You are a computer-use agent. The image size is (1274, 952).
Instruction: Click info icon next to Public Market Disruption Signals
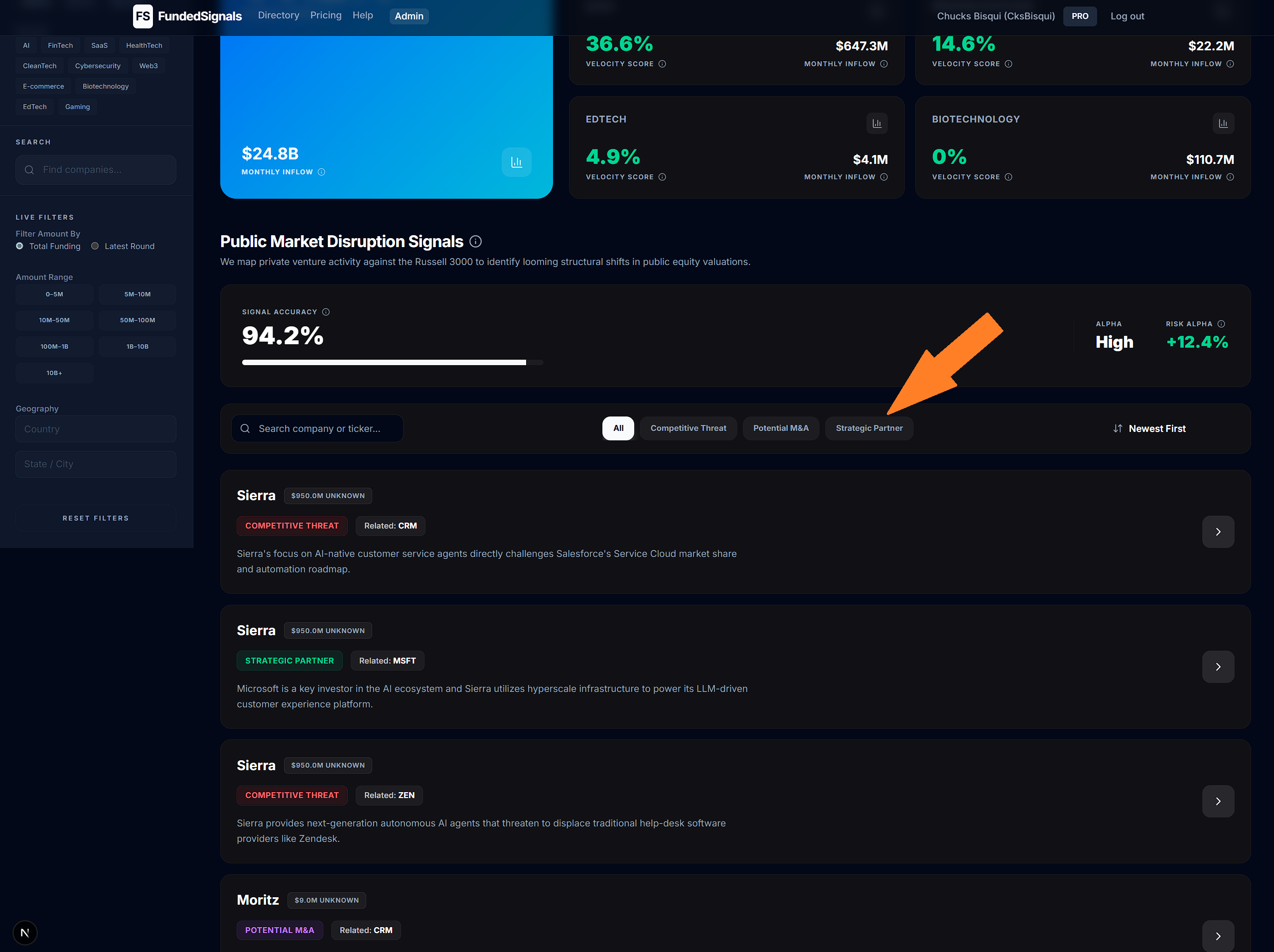tap(475, 241)
